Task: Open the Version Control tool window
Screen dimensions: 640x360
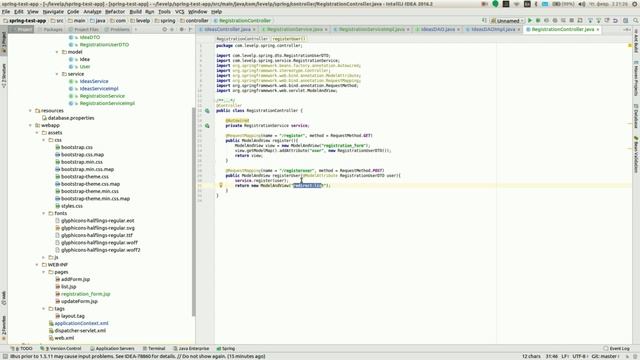Action: pyautogui.click(x=61, y=349)
